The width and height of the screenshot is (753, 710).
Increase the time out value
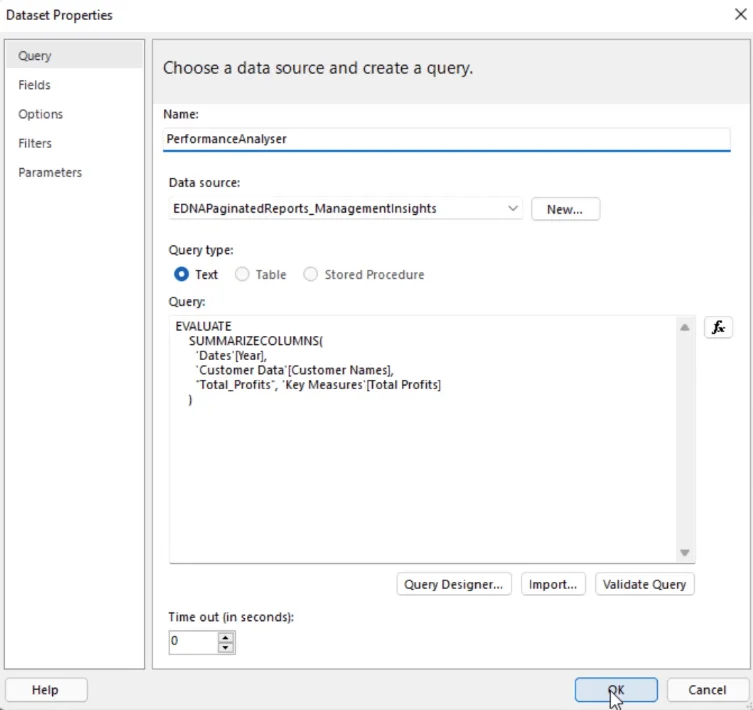(226, 637)
